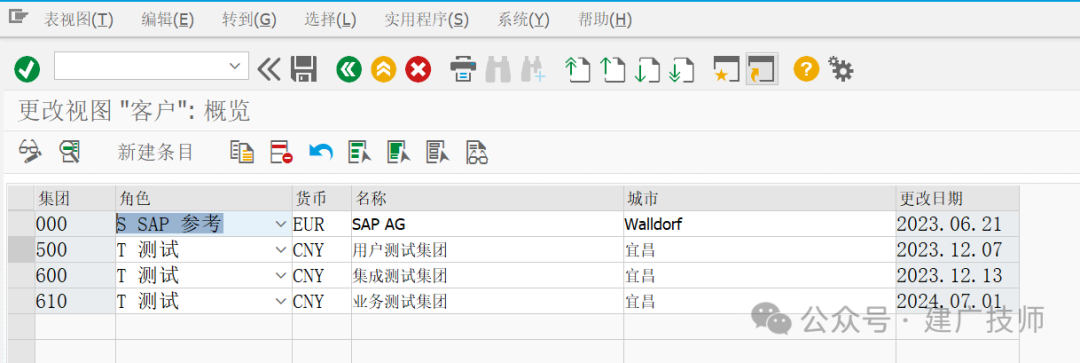Screen dimensions: 1080x363
Task: Click the blue Undo change icon
Action: tap(320, 151)
